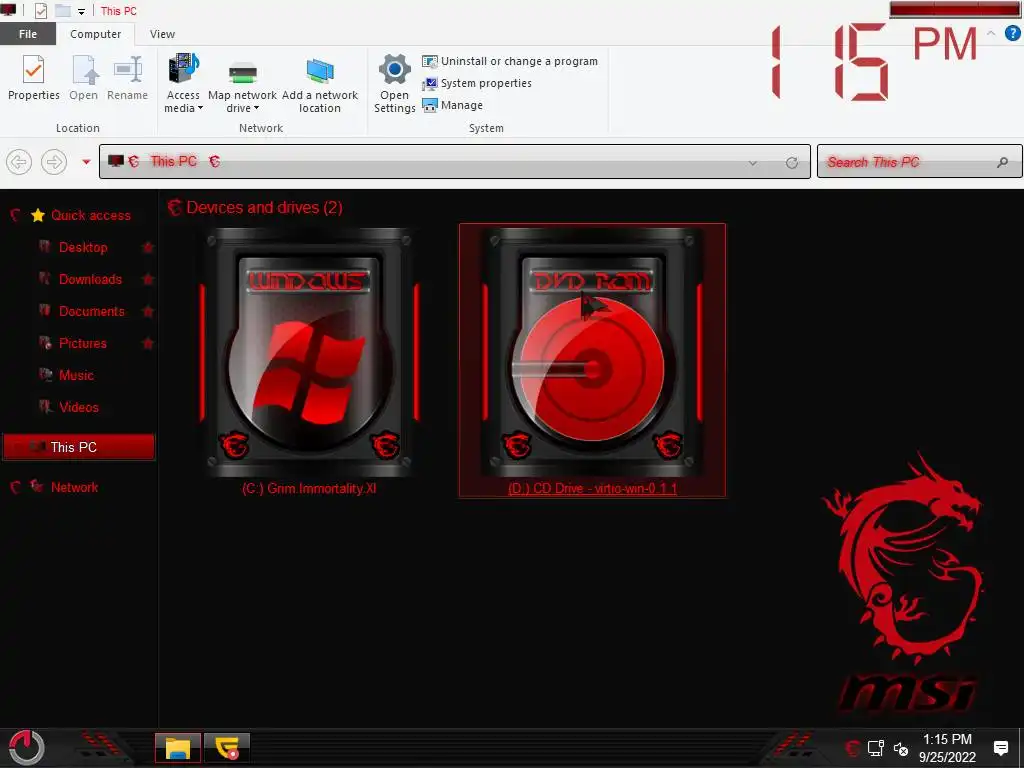Click the muted volume tray icon

tap(901, 749)
